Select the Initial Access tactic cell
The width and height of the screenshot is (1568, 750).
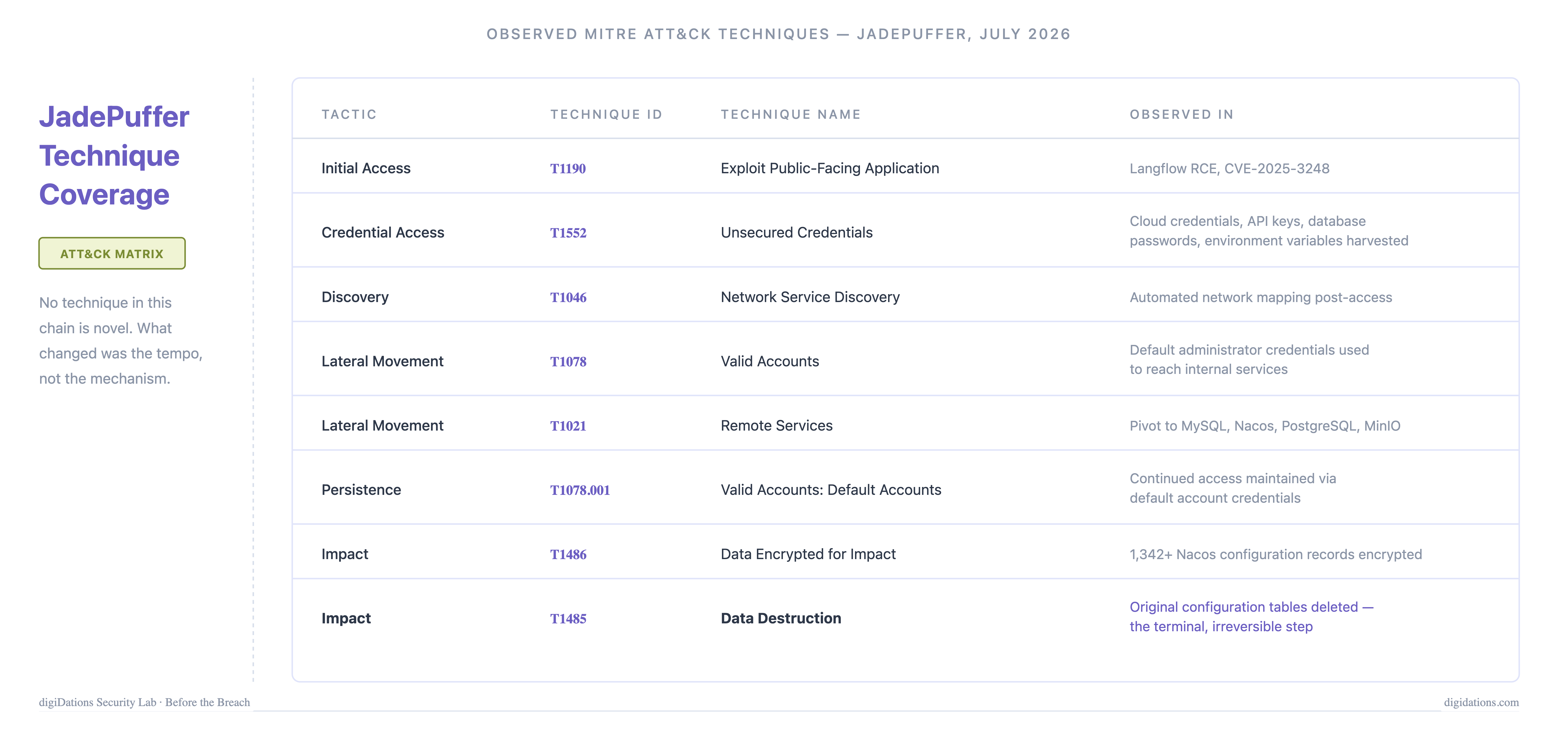366,168
